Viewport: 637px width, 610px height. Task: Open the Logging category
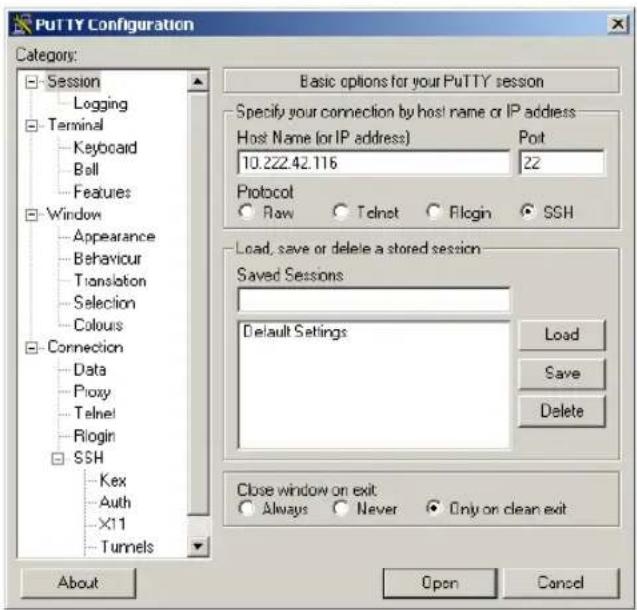pos(100,104)
